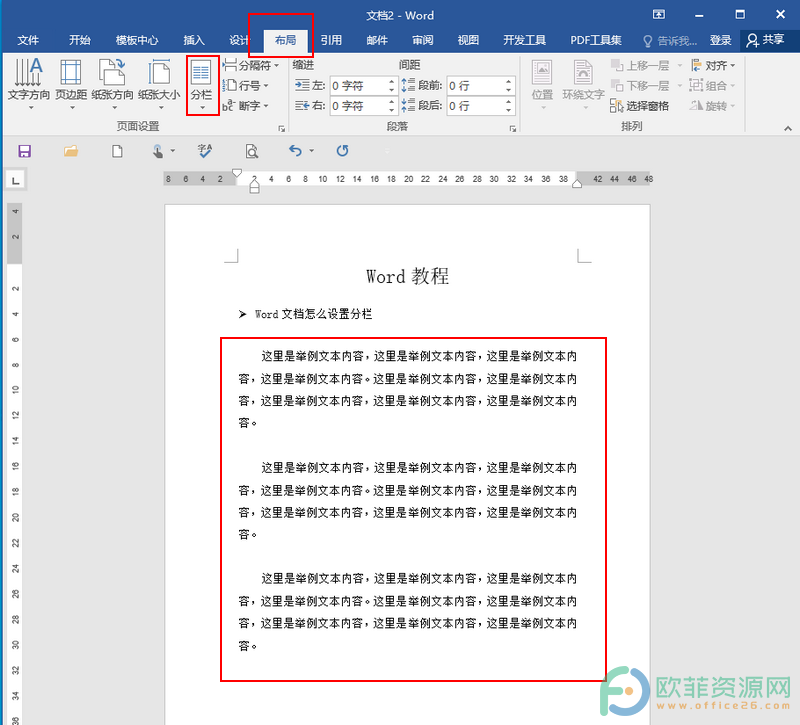The image size is (800, 725).
Task: Click the print preview icon
Action: pos(252,151)
